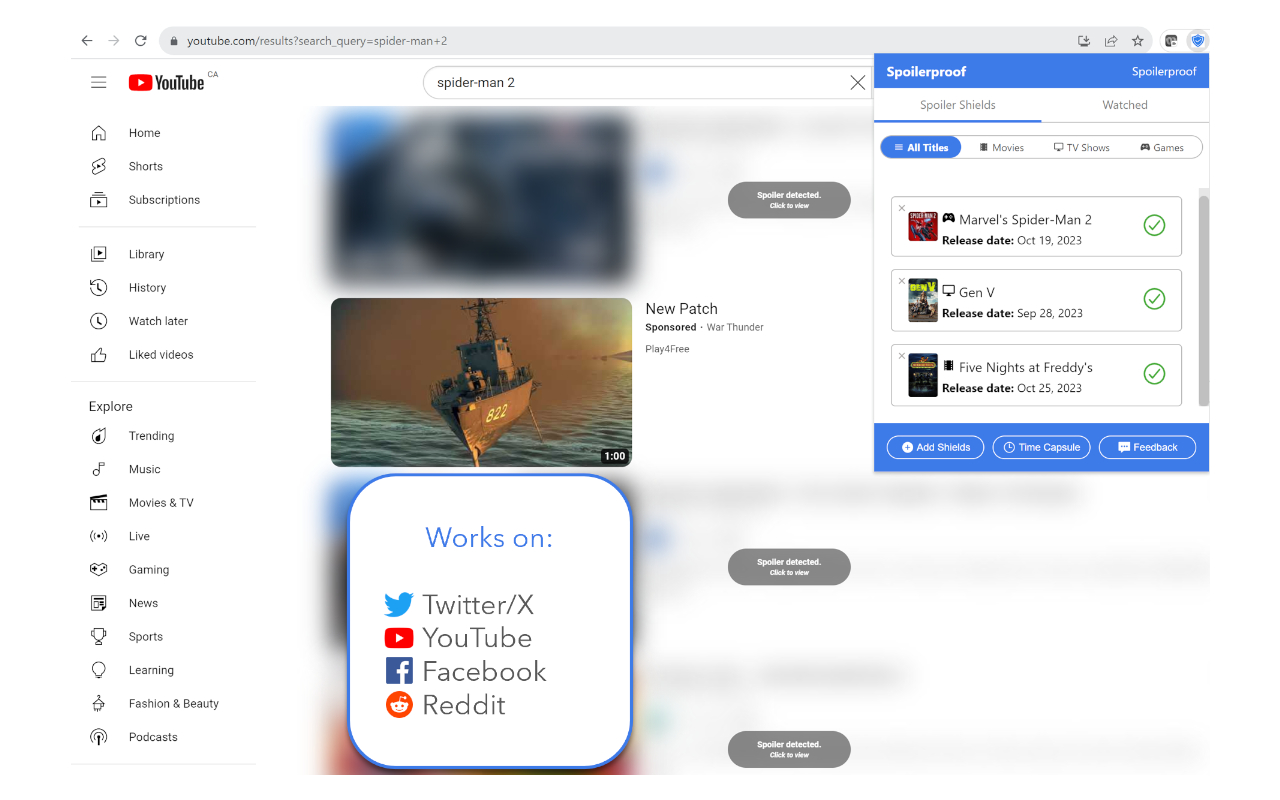
Task: Click the Add Shields button
Action: tap(936, 447)
